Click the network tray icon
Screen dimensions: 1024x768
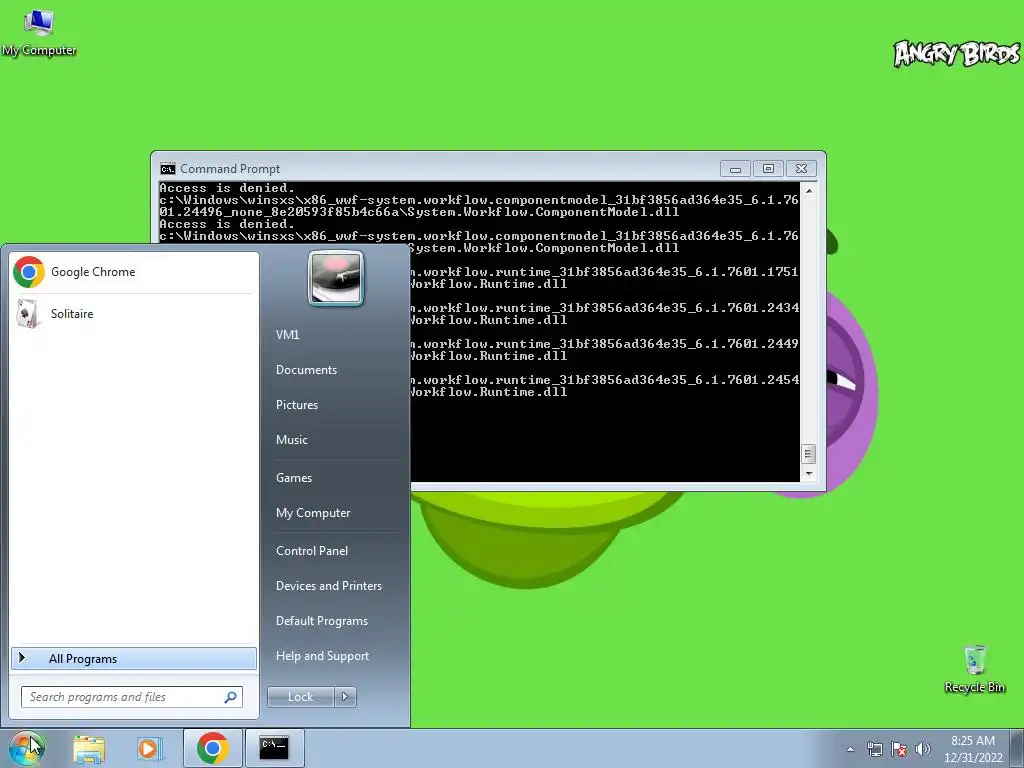point(874,749)
